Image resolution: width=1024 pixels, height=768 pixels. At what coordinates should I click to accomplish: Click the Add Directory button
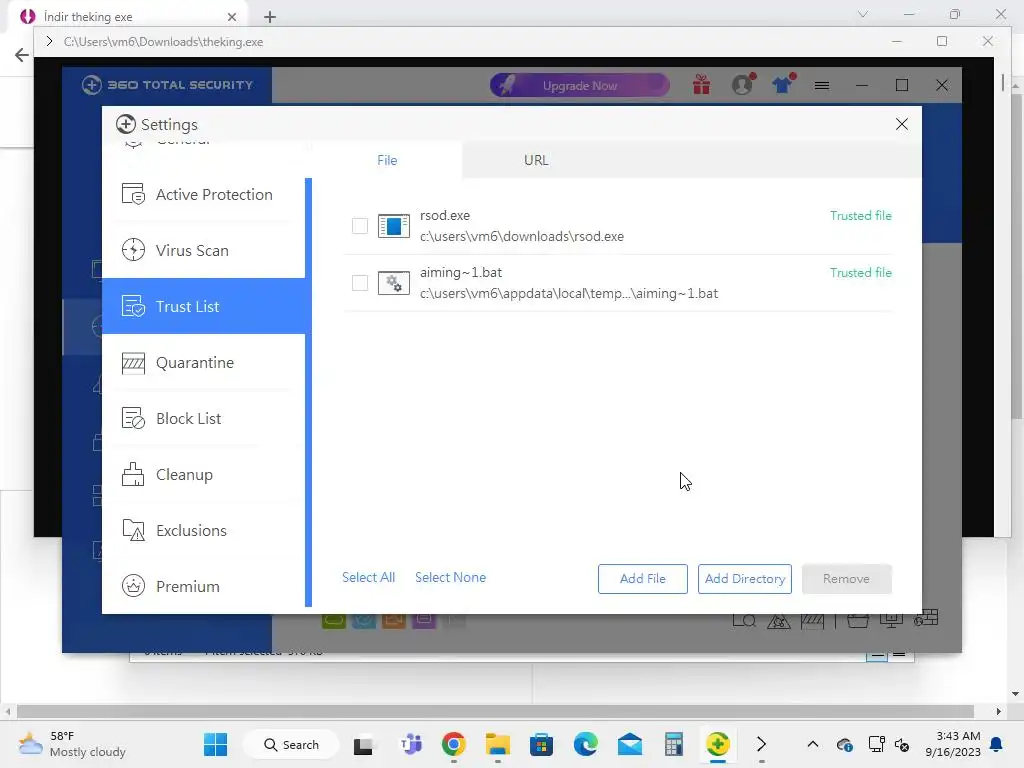pyautogui.click(x=744, y=579)
